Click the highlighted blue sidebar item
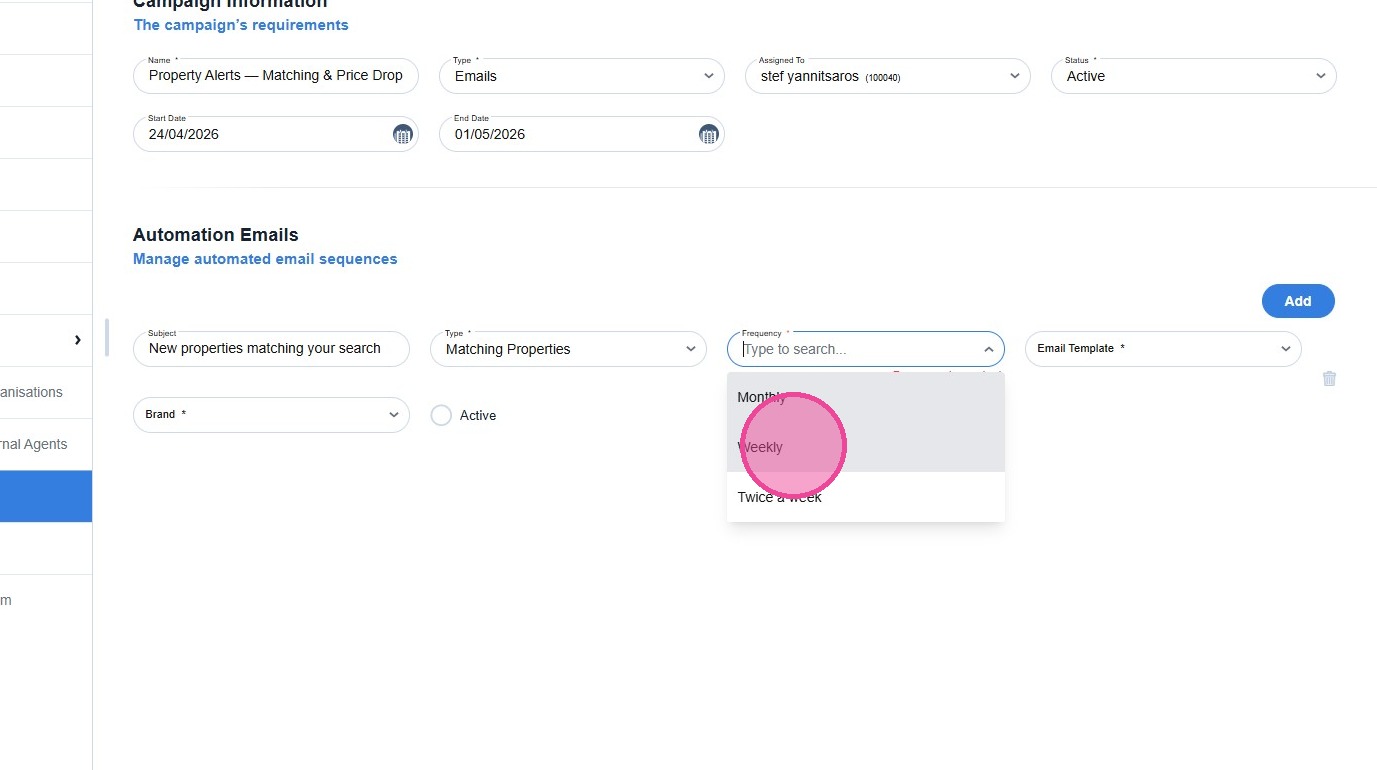1377x770 pixels. [x=46, y=496]
